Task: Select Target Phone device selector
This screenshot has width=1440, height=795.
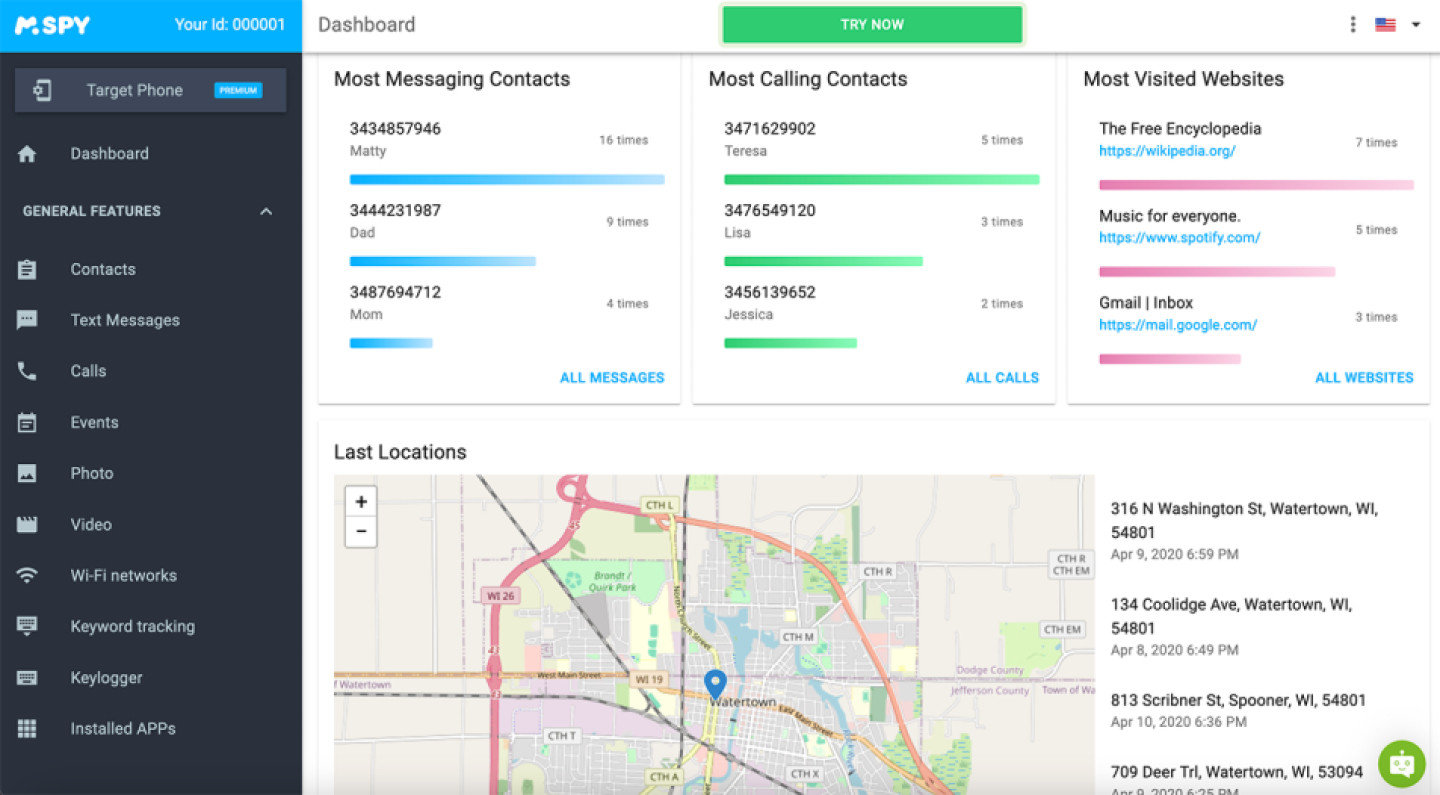Action: (x=150, y=90)
